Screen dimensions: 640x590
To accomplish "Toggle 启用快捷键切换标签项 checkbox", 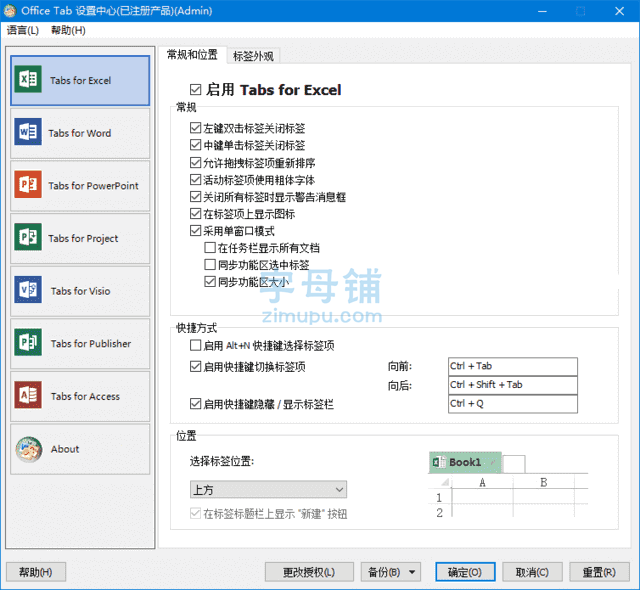I will pyautogui.click(x=196, y=366).
